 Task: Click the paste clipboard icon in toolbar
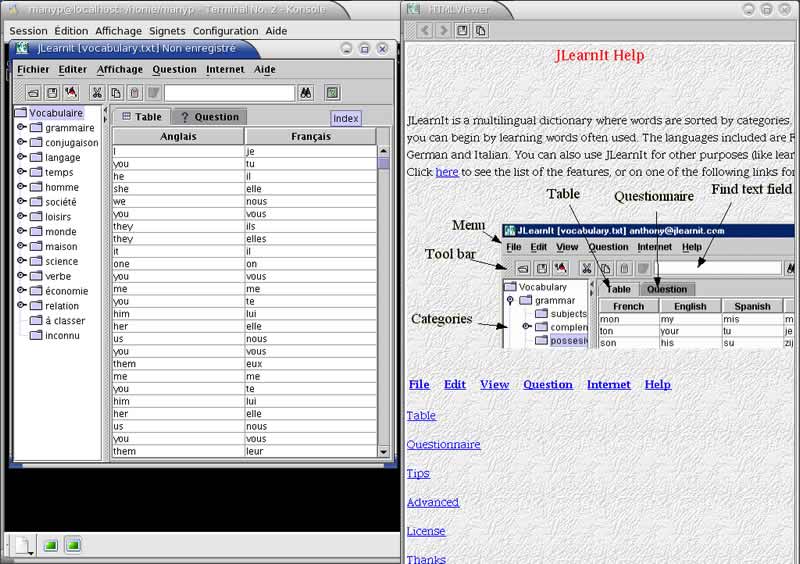click(135, 93)
